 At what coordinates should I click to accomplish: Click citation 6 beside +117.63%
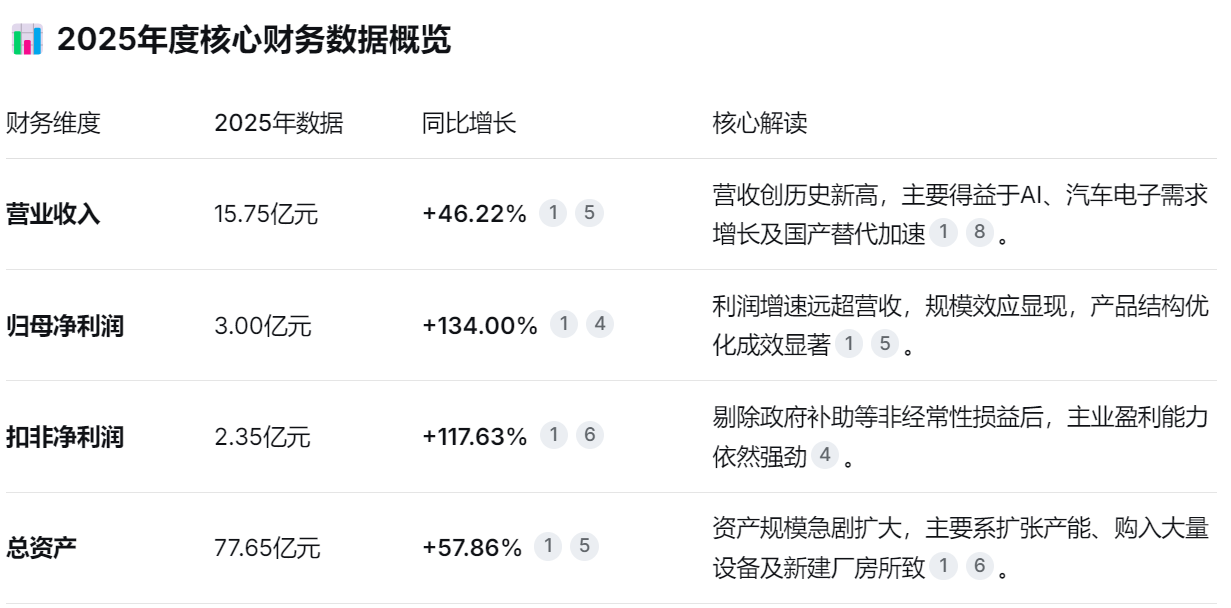pos(590,435)
